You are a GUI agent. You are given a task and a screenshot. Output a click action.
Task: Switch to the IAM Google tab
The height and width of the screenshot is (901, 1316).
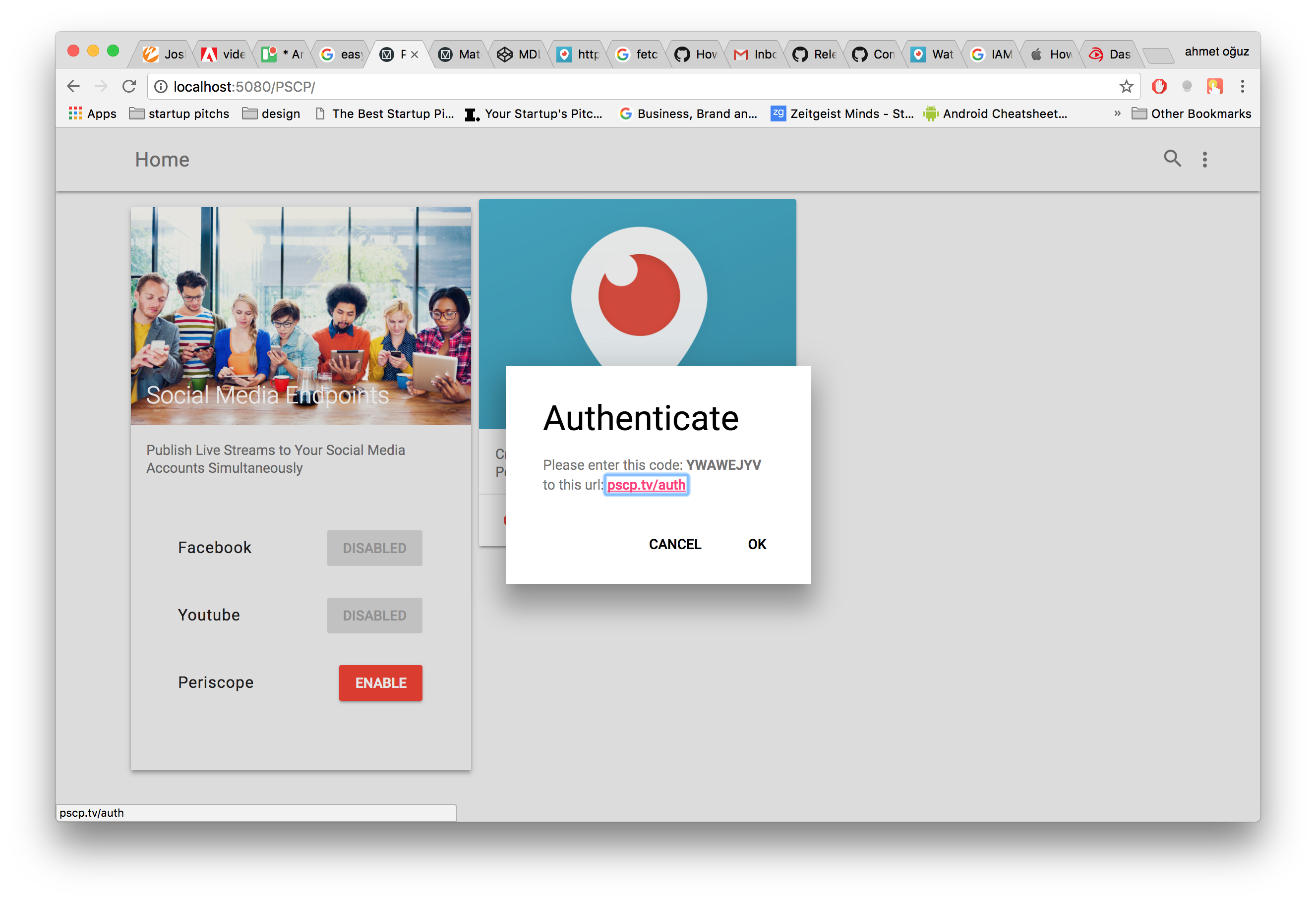click(992, 55)
